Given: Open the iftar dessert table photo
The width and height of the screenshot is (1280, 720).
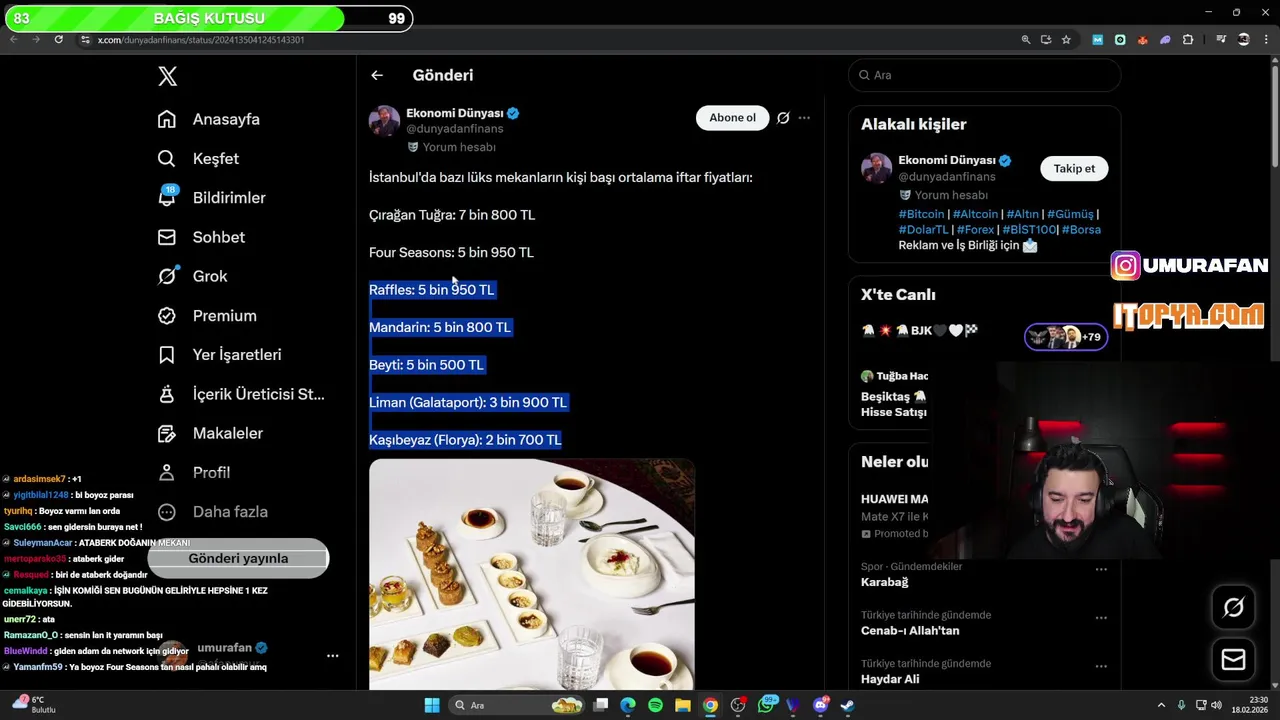Looking at the screenshot, I should (x=532, y=574).
